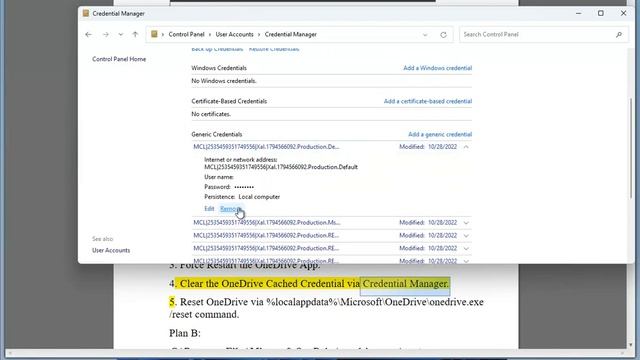The width and height of the screenshot is (640, 360).
Task: Close the Credential Manager window
Action: pos(623,13)
